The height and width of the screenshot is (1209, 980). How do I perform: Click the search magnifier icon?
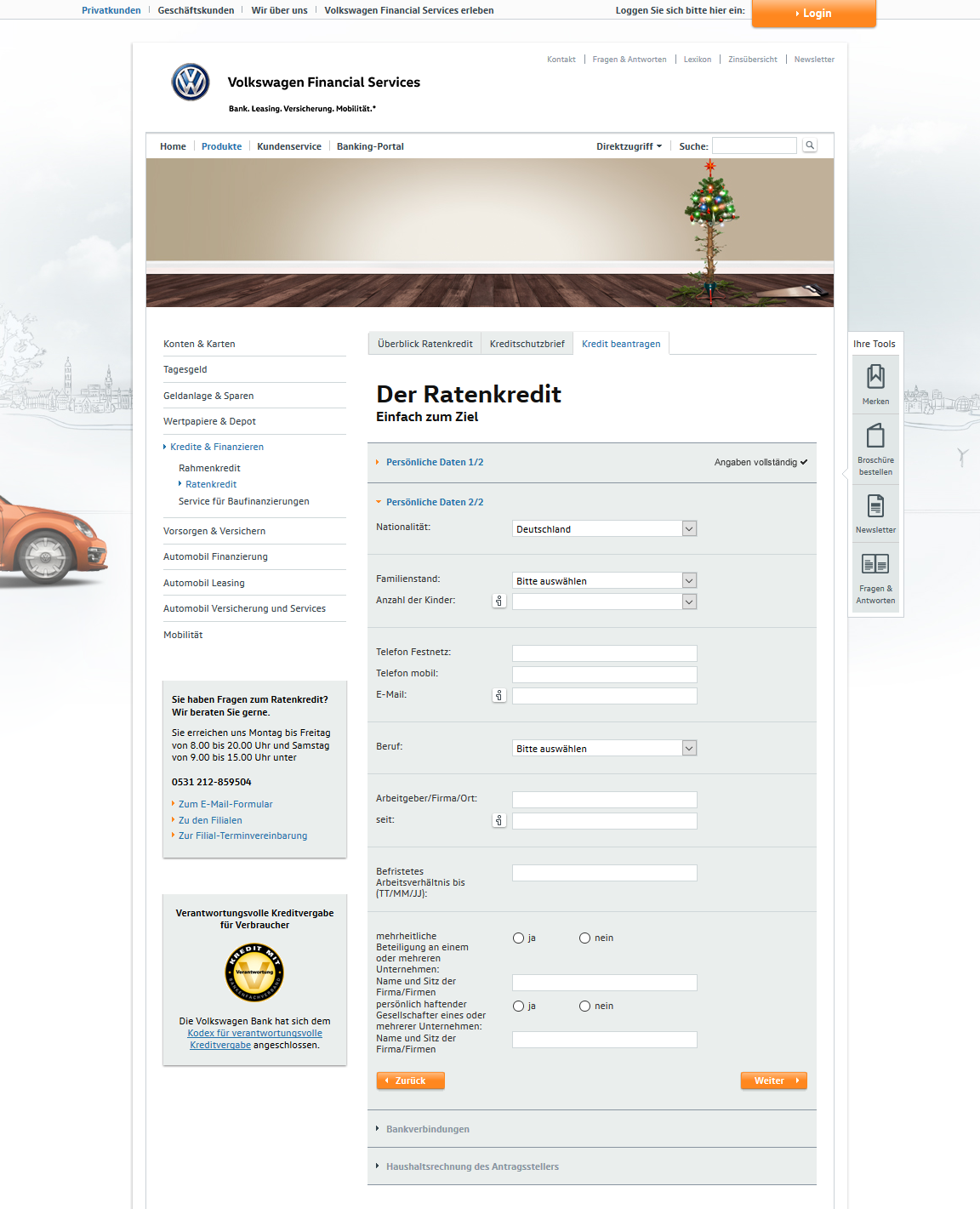coord(810,145)
